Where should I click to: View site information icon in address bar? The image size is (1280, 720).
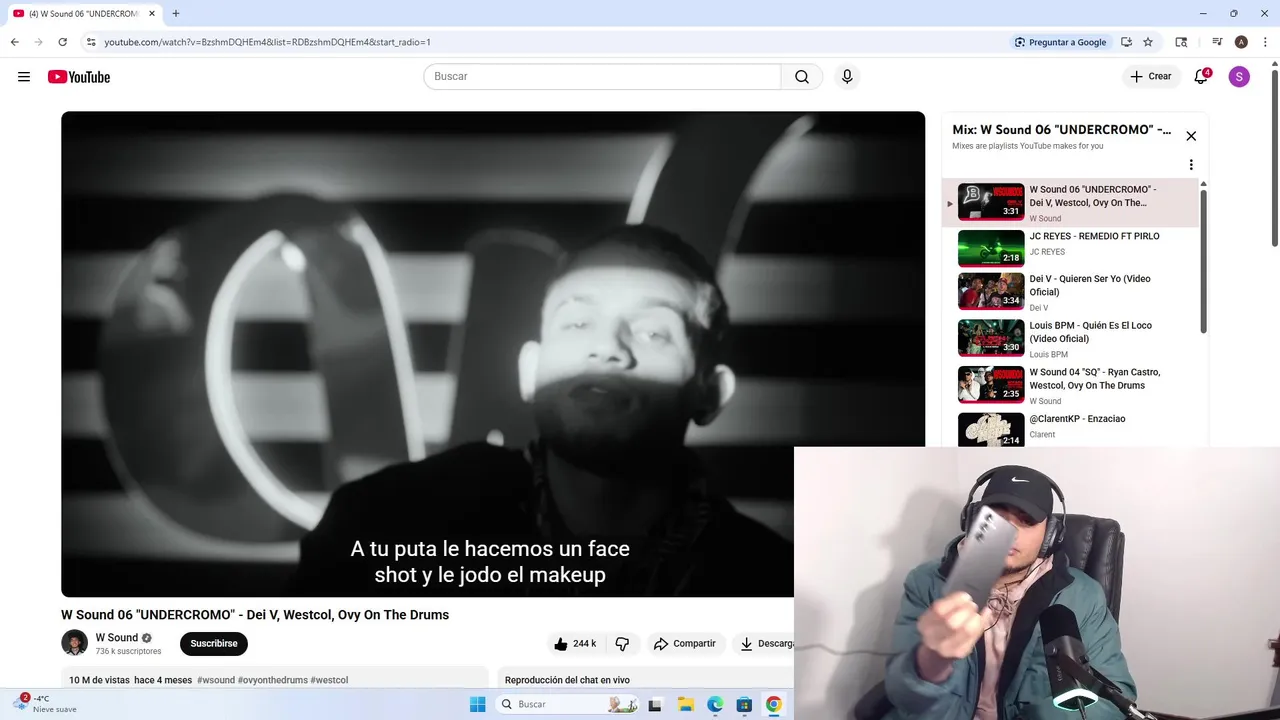click(x=91, y=42)
